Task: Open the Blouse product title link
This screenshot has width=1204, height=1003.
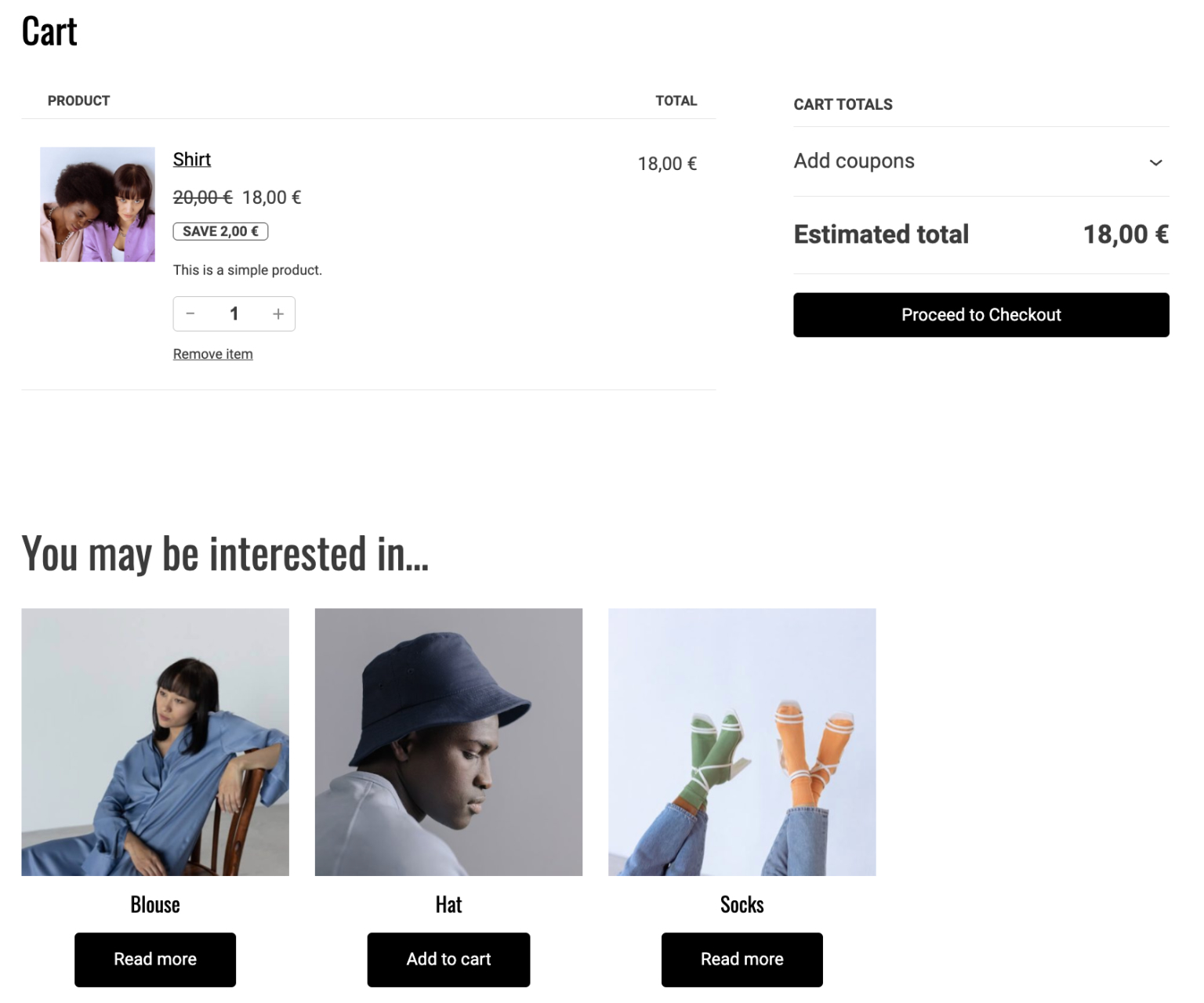Action: pyautogui.click(x=154, y=904)
